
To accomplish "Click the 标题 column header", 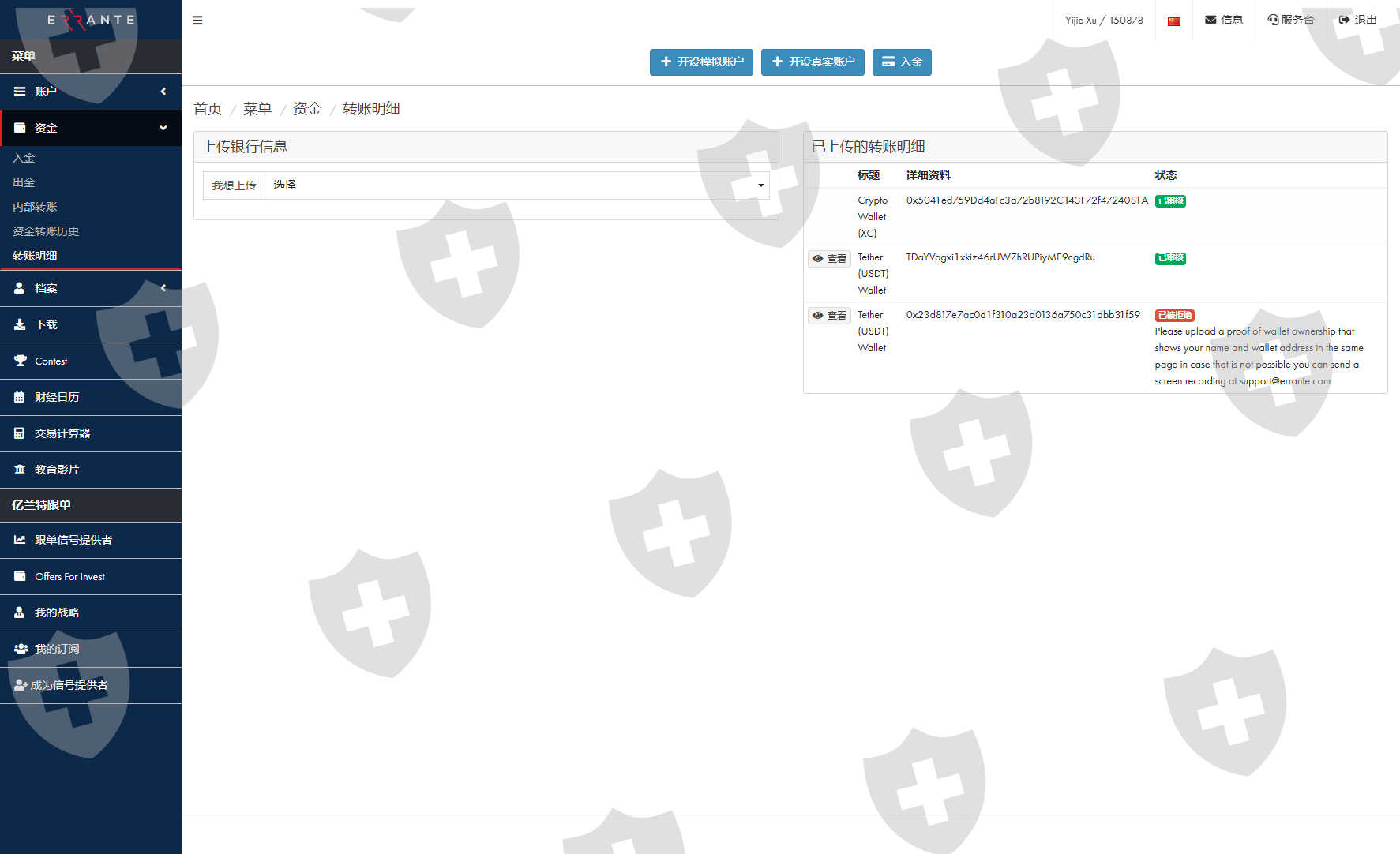I will click(869, 175).
